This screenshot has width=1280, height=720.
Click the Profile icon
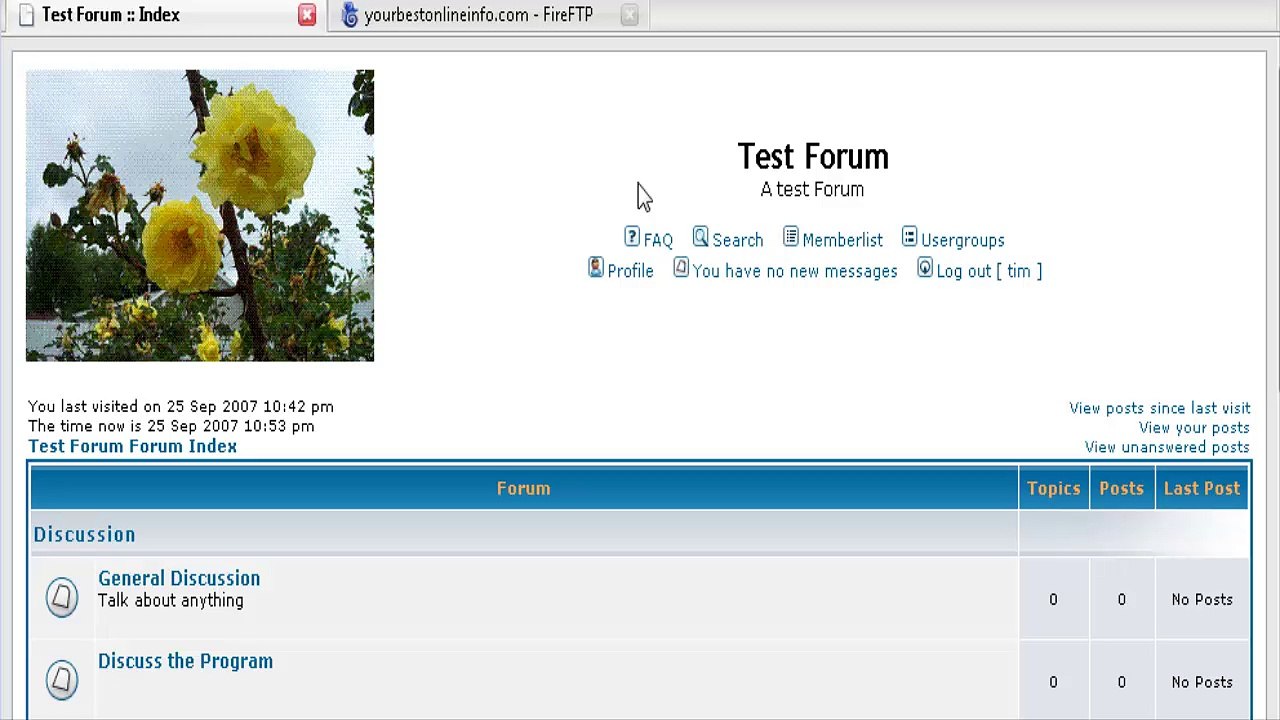coord(596,268)
